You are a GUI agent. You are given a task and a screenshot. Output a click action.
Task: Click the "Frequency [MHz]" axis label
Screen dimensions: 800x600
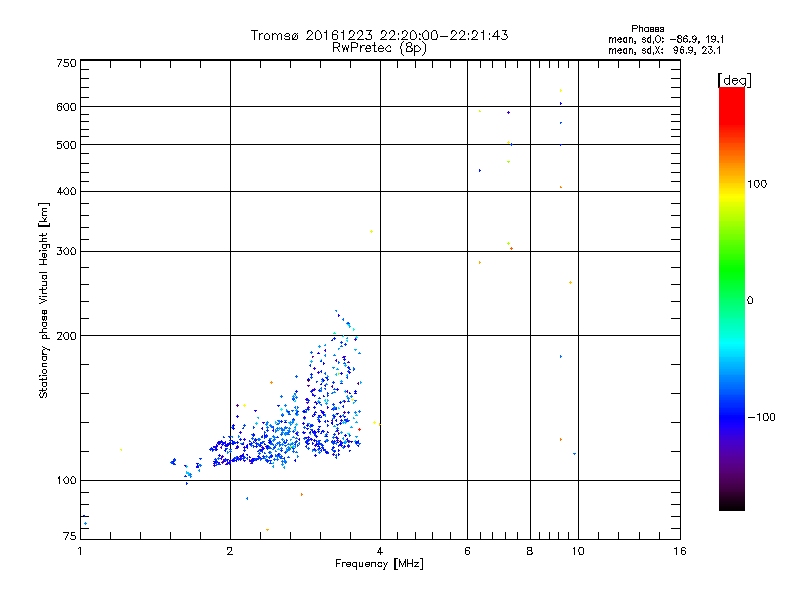[x=379, y=564]
